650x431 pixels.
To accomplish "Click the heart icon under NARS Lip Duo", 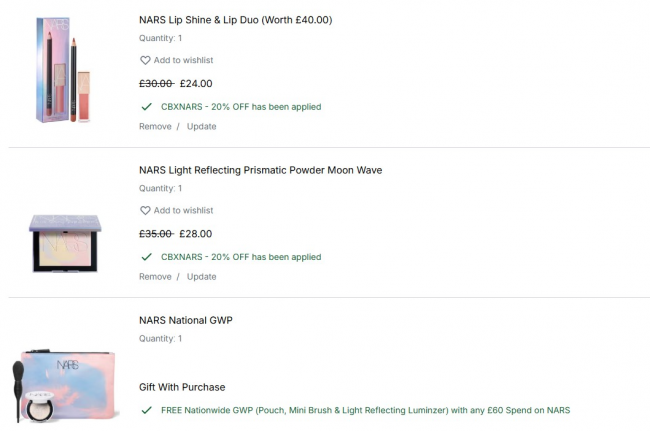I will [145, 61].
